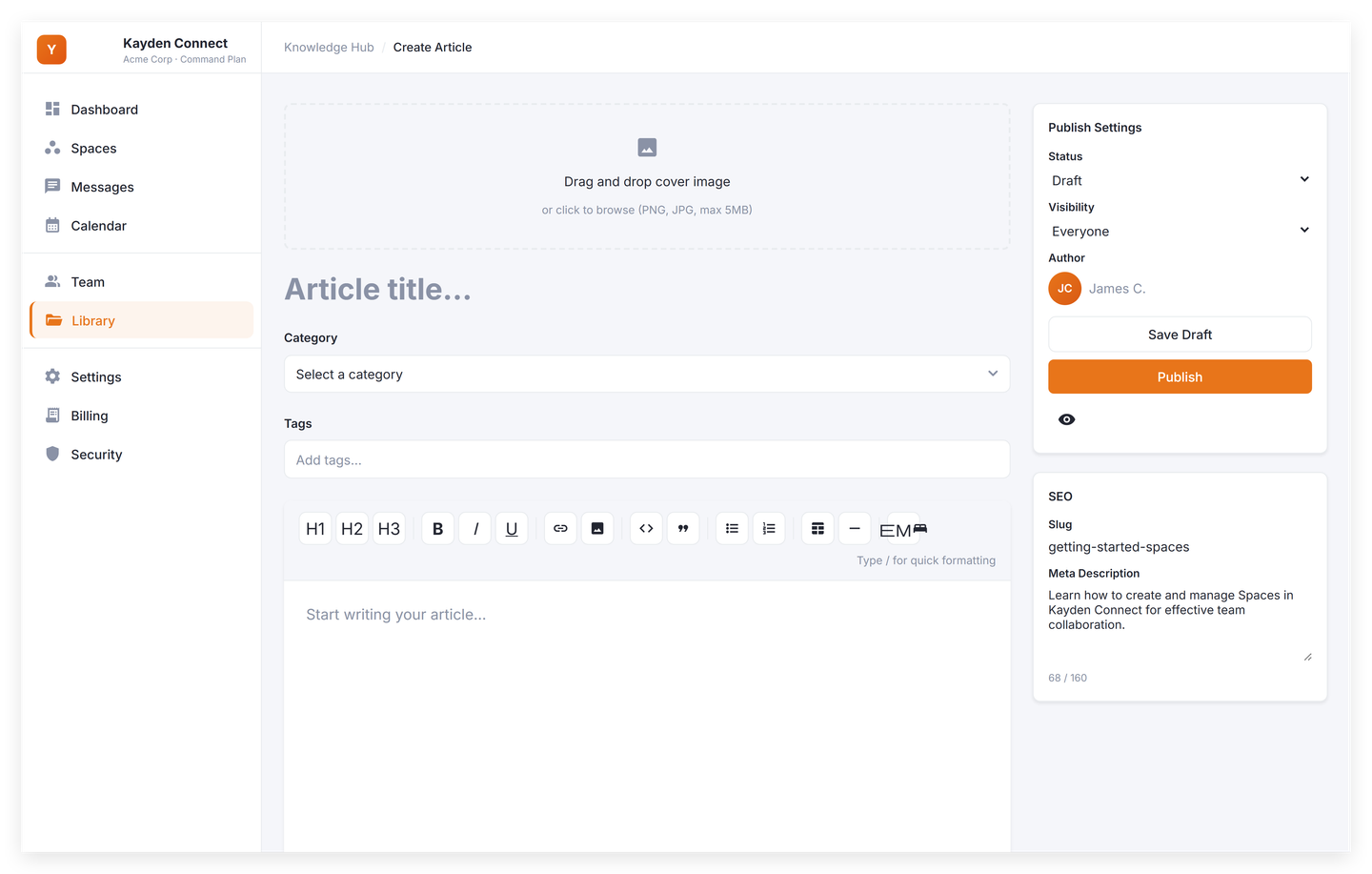Screen dimensions: 1372x874
Task: Click the cover image placeholder icon
Action: [x=647, y=148]
